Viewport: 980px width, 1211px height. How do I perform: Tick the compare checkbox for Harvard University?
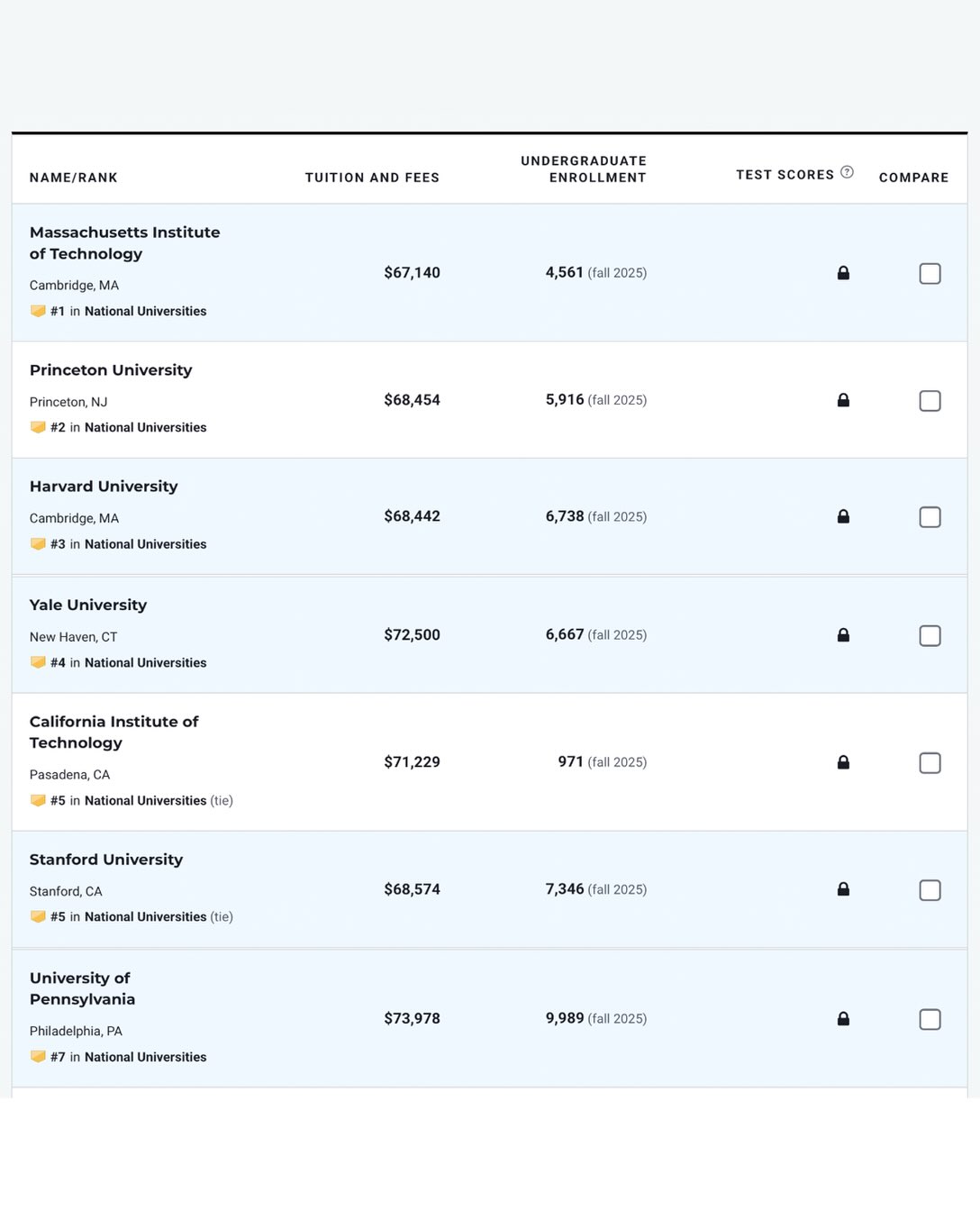tap(930, 516)
